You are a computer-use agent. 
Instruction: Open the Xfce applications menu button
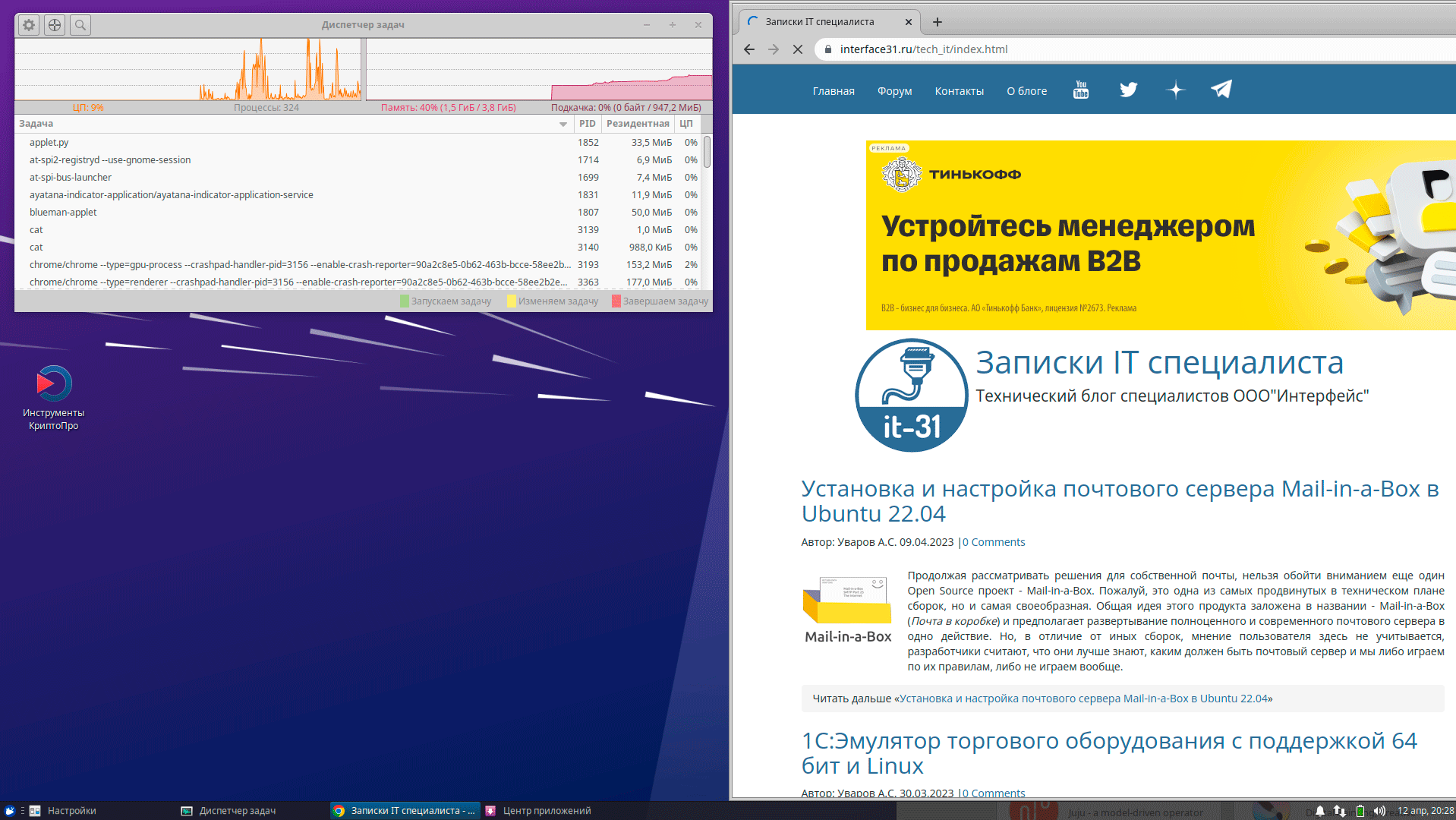click(10, 811)
